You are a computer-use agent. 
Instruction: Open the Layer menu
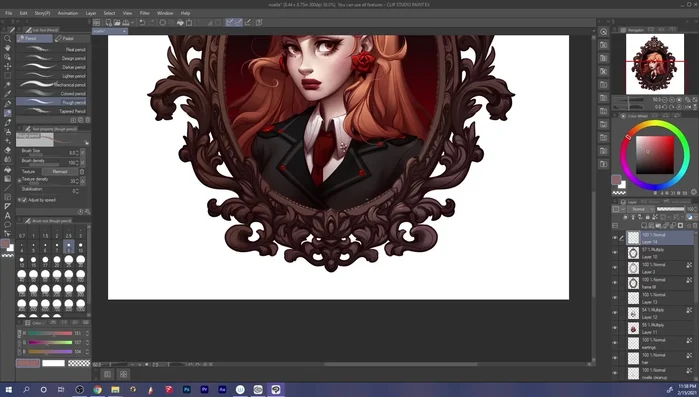pos(91,13)
